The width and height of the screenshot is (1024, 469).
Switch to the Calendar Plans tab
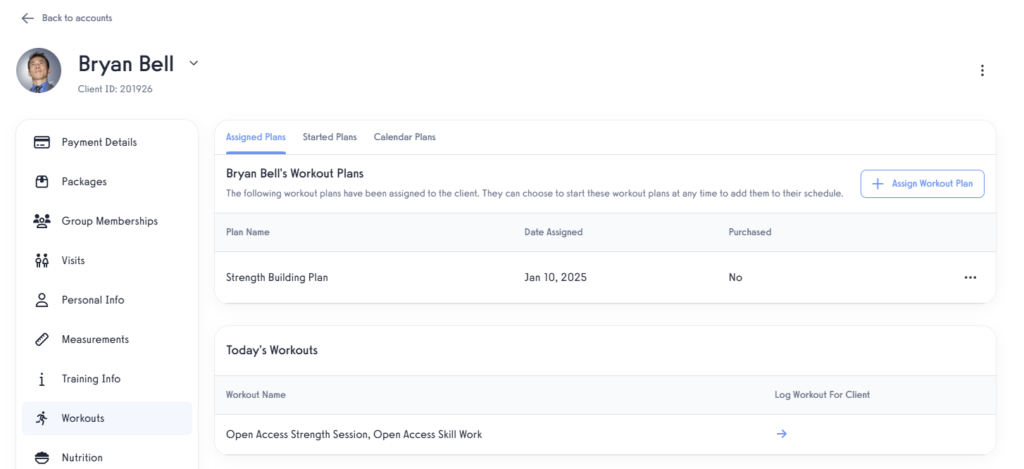point(404,137)
